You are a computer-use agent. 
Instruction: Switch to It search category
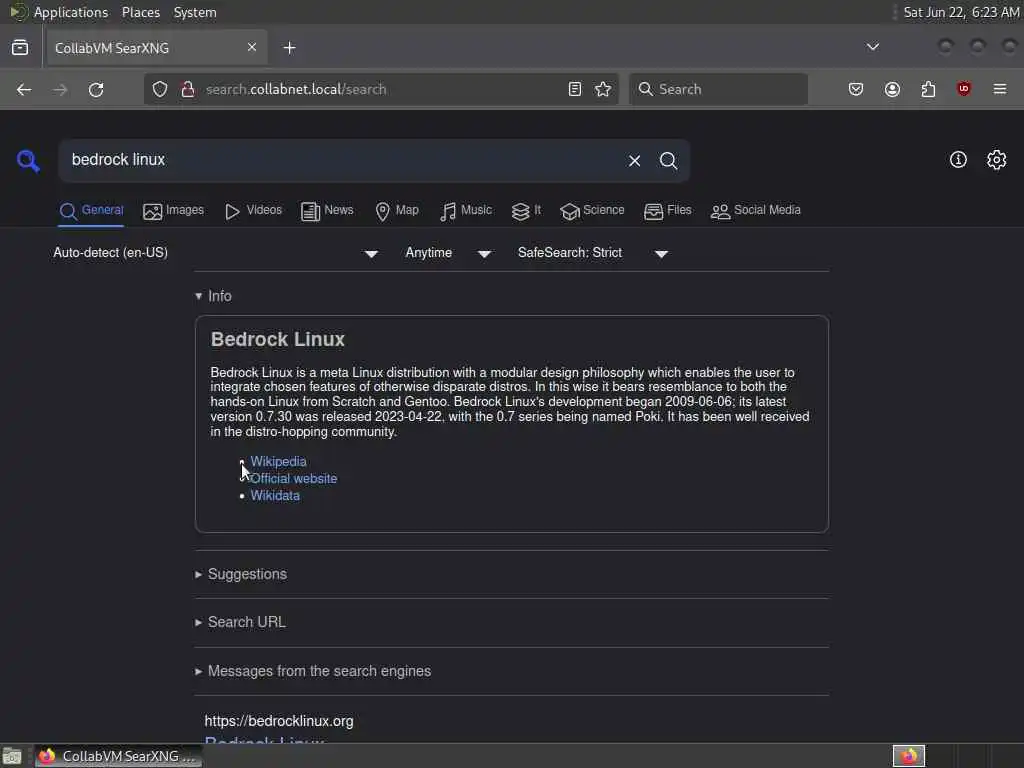click(526, 211)
